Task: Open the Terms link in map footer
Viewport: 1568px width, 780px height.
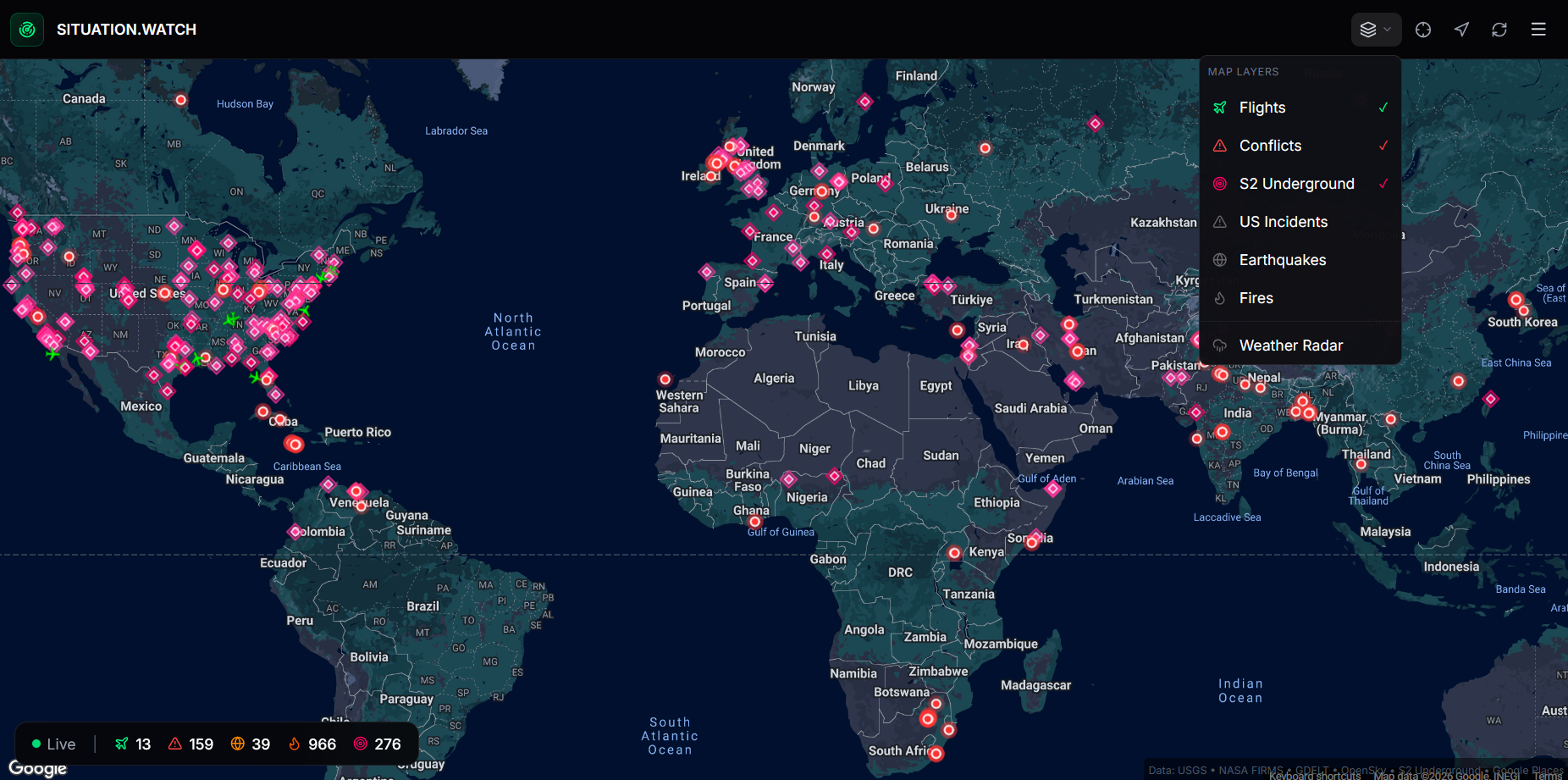Action: coord(1547,775)
